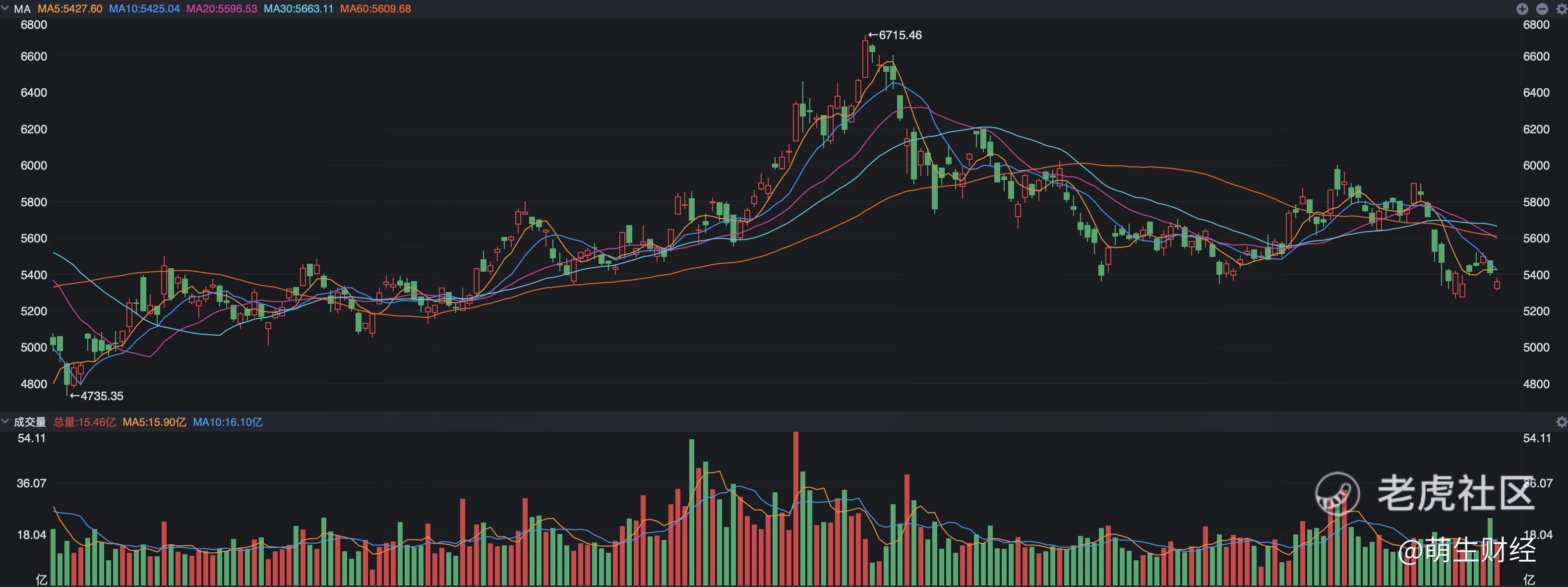
Task: Select the MA20:5596.53 legend label
Action: [x=222, y=9]
